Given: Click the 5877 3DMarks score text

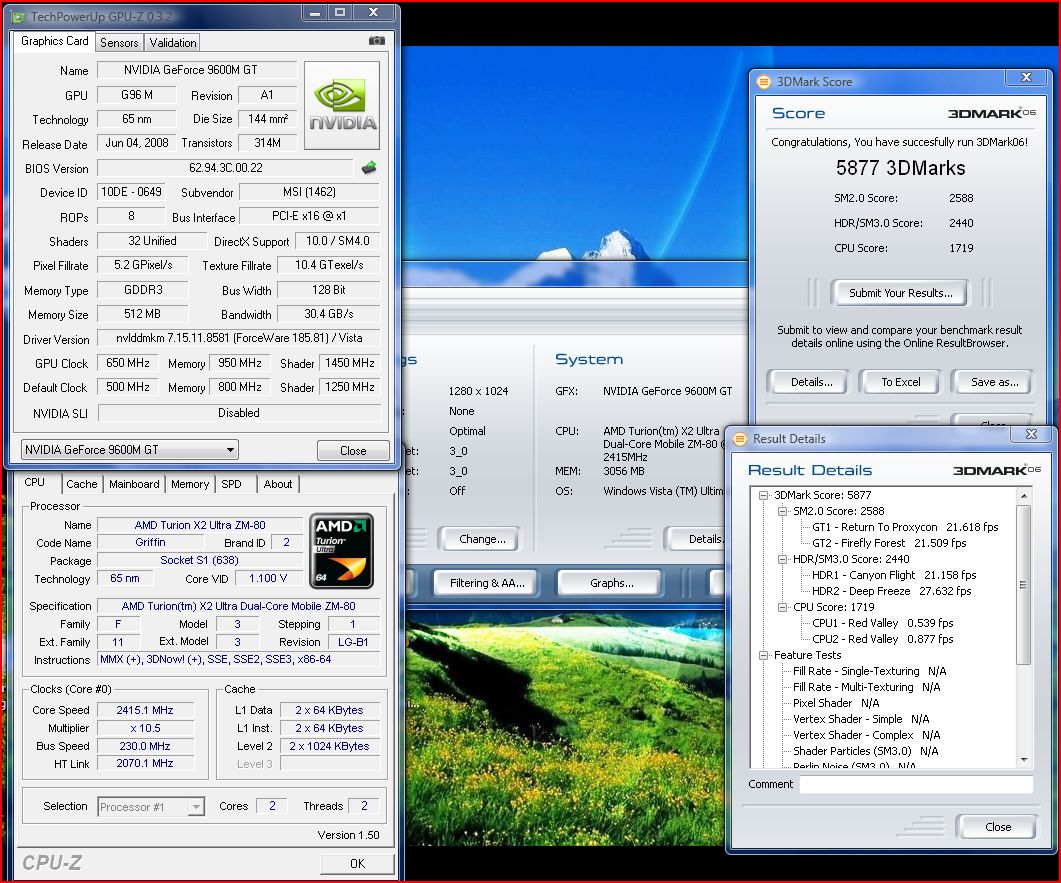Looking at the screenshot, I should (x=900, y=168).
